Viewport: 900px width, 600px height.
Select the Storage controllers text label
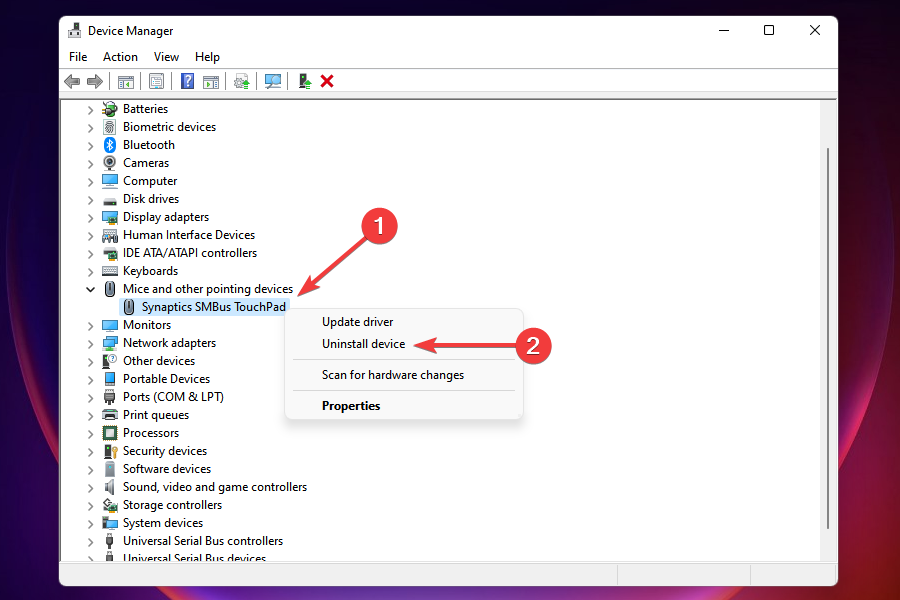tap(172, 505)
